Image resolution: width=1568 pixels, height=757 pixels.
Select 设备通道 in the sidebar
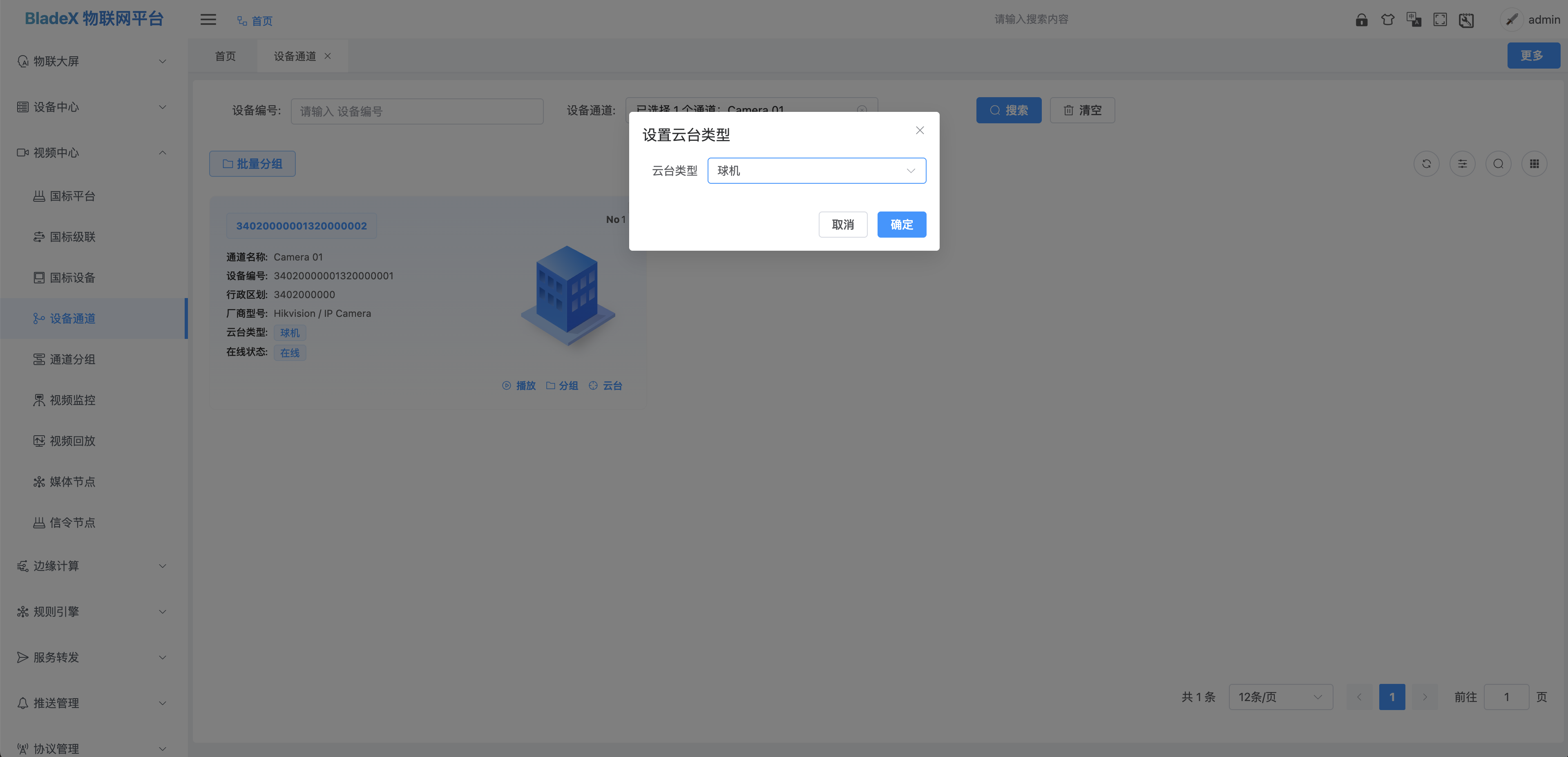94,318
